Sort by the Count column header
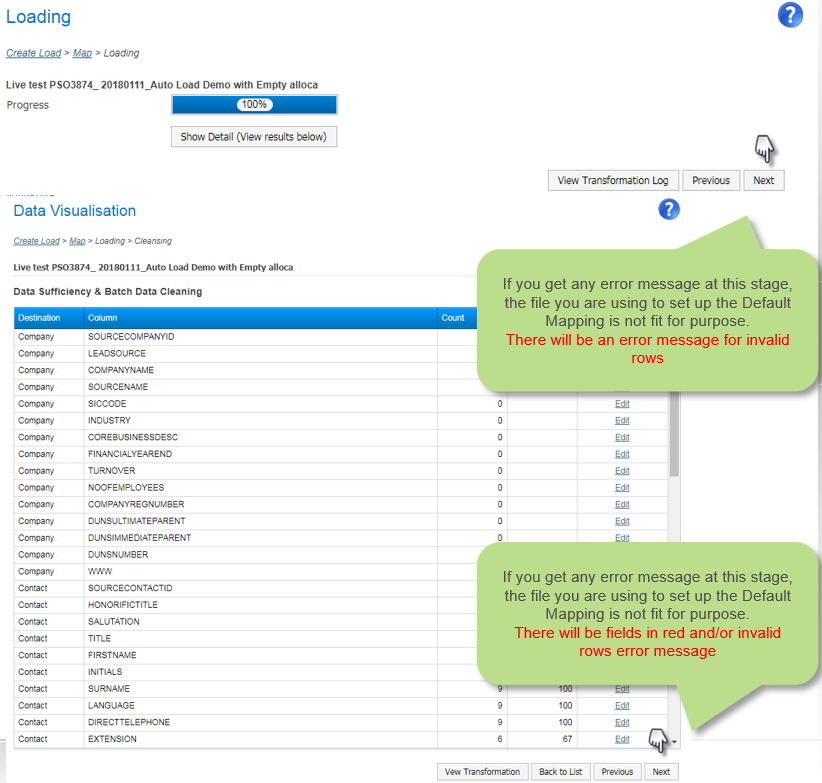Screen dimensions: 822x783 point(457,318)
